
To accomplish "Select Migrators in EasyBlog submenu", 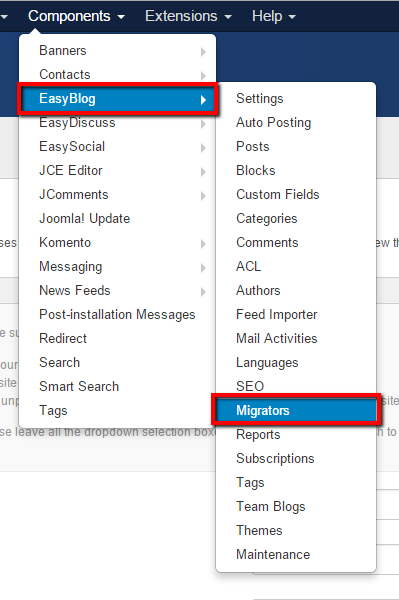I will click(296, 411).
